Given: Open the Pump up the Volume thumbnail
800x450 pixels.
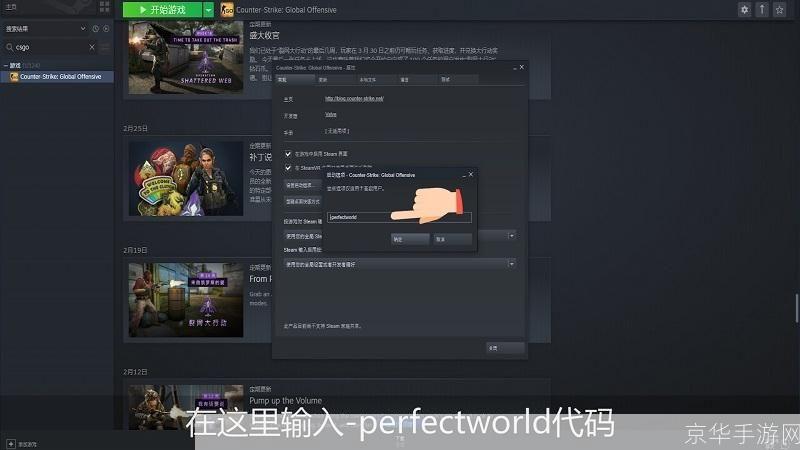Looking at the screenshot, I should pos(186,407).
